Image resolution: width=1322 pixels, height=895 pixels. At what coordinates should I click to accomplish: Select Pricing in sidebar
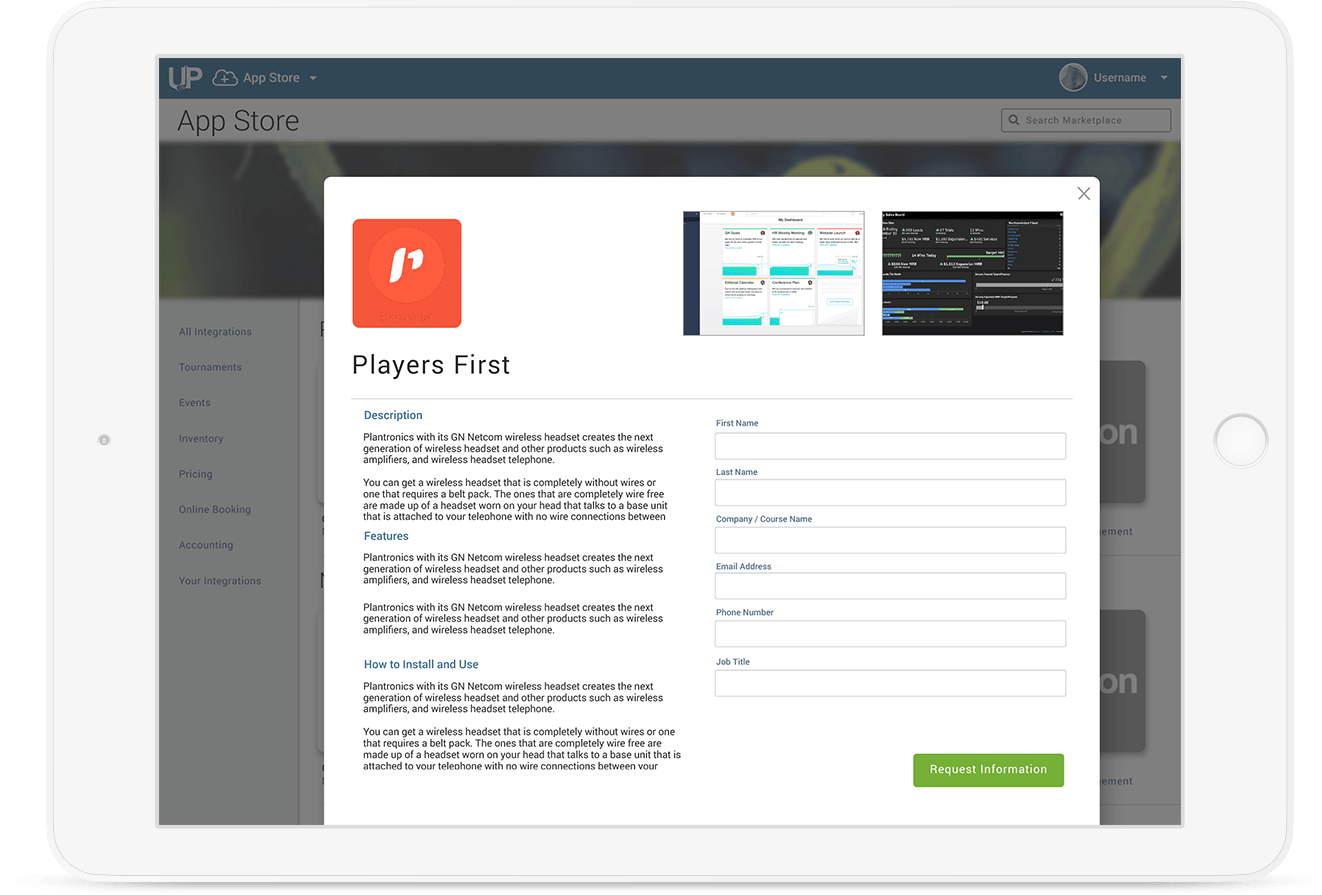196,474
